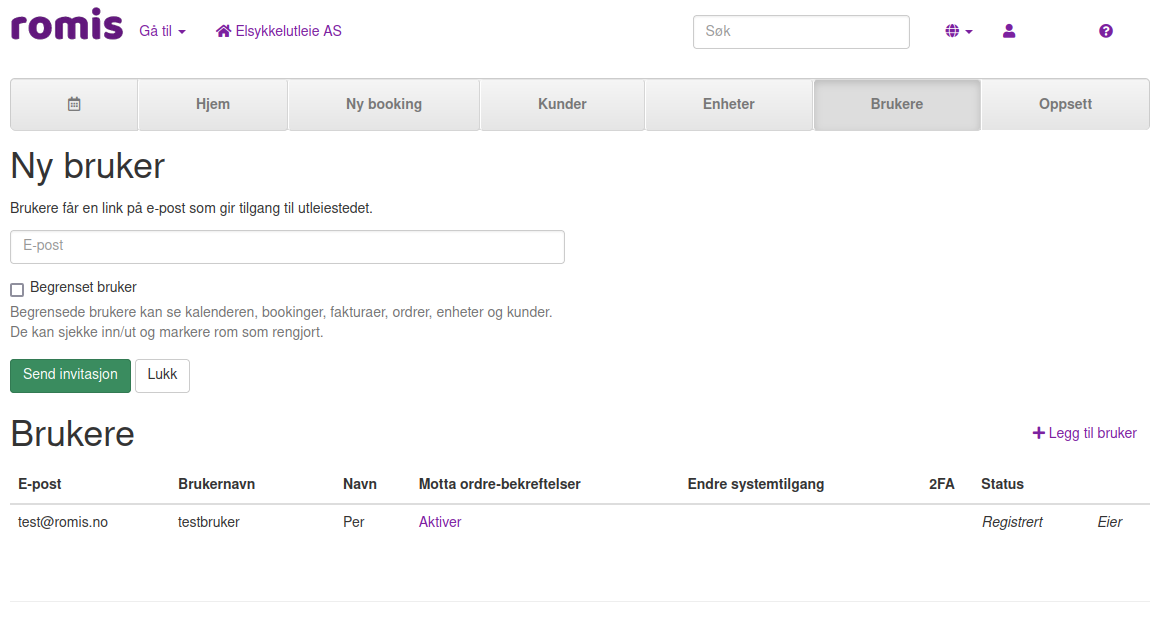Open the calendar tab icon
Screen dimensions: 1156x621
point(74,104)
